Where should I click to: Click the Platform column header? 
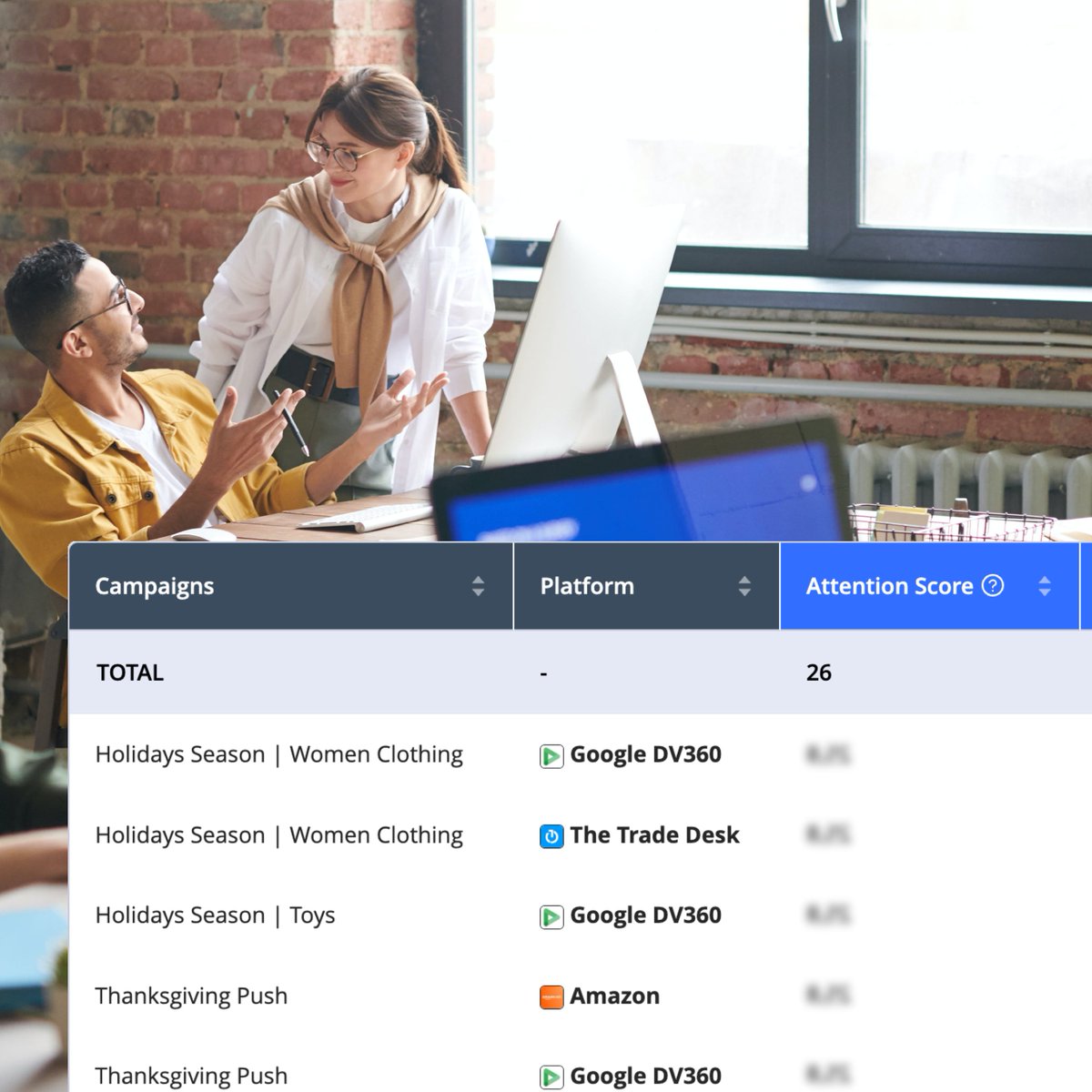click(x=647, y=586)
